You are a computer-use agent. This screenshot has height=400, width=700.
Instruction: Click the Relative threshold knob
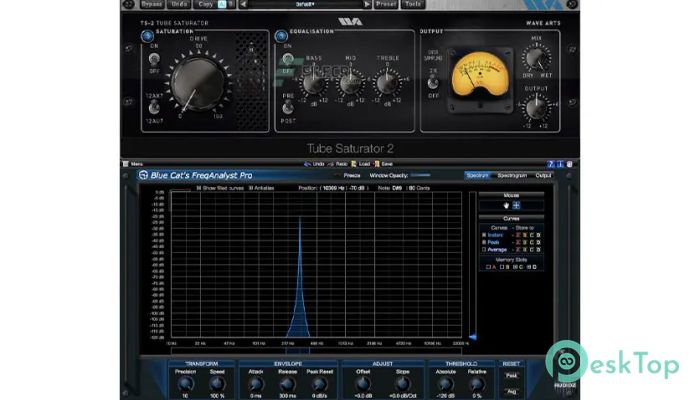point(477,384)
